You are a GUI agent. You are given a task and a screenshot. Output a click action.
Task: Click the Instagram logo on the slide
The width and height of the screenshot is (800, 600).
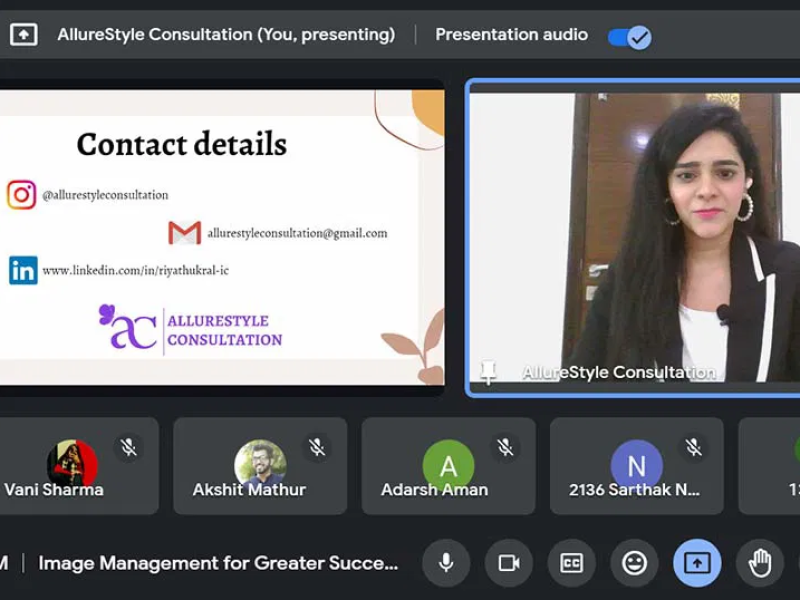coord(21,194)
